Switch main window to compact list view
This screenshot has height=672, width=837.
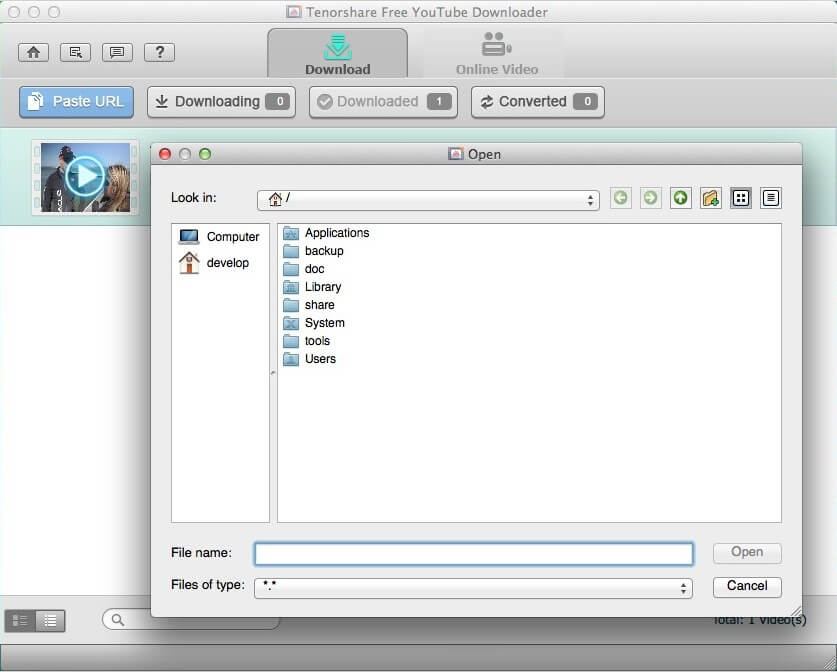tap(50, 621)
